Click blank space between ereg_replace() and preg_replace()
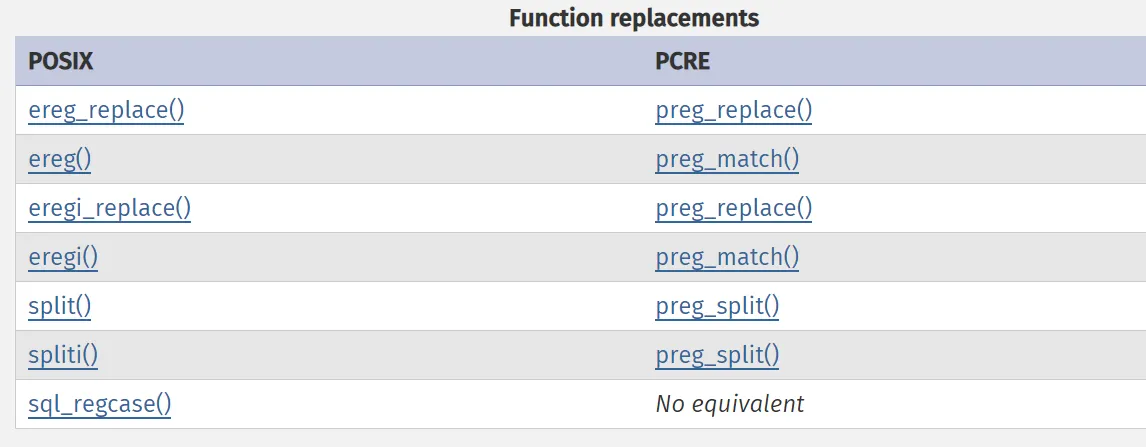The height and width of the screenshot is (447, 1146). click(x=420, y=110)
